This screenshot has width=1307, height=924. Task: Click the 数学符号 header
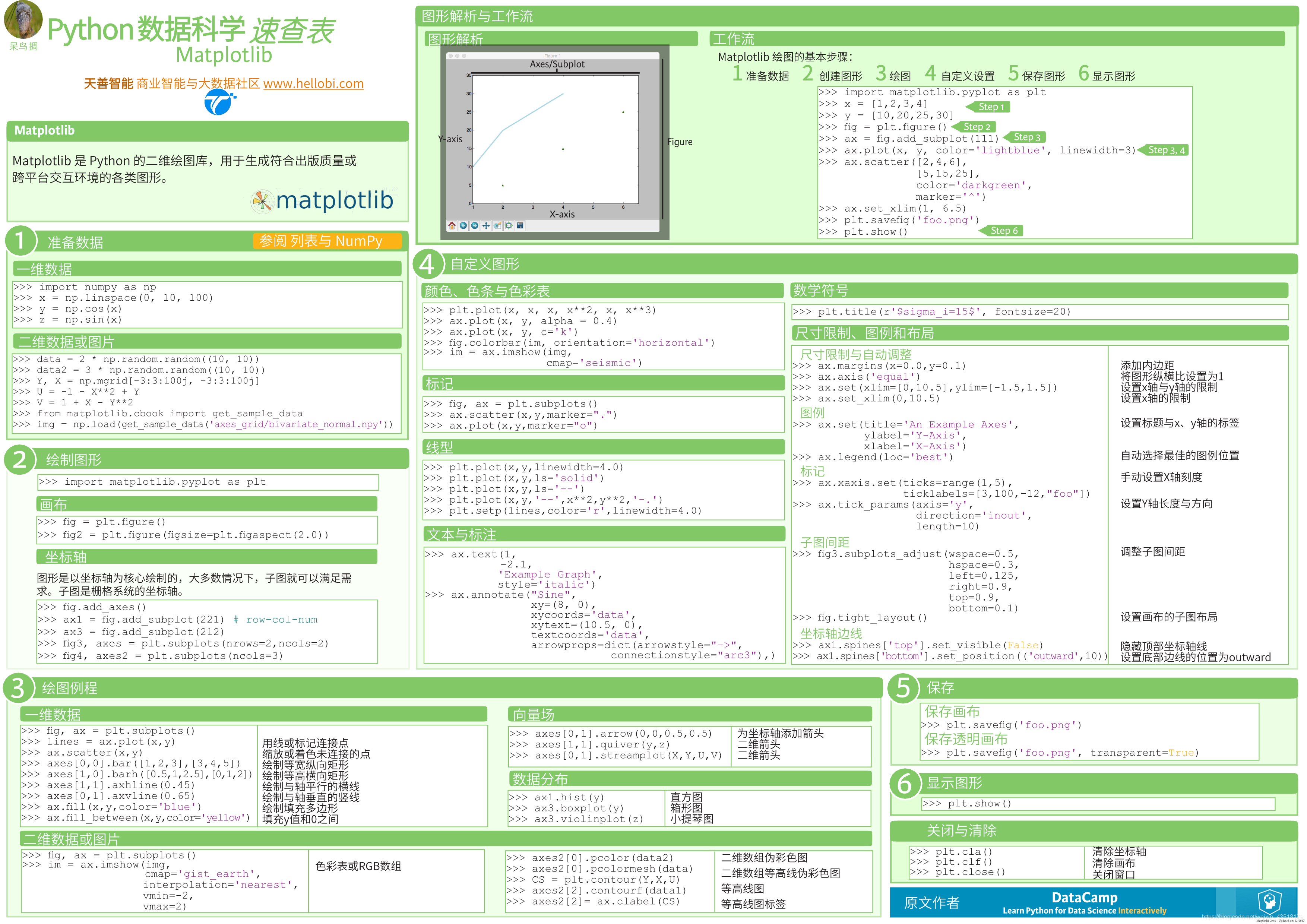(x=1039, y=290)
